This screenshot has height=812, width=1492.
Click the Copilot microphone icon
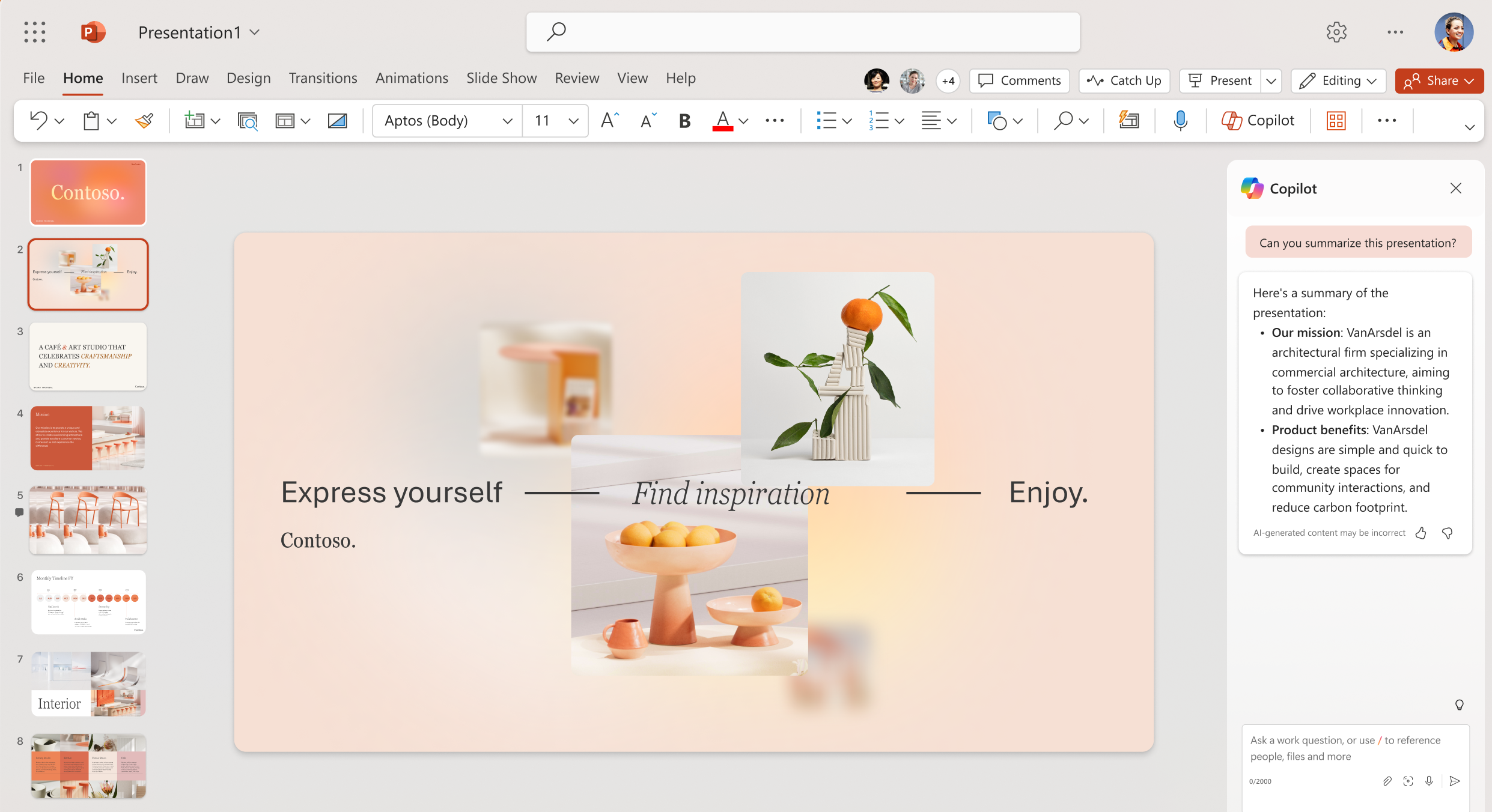coord(1429,781)
